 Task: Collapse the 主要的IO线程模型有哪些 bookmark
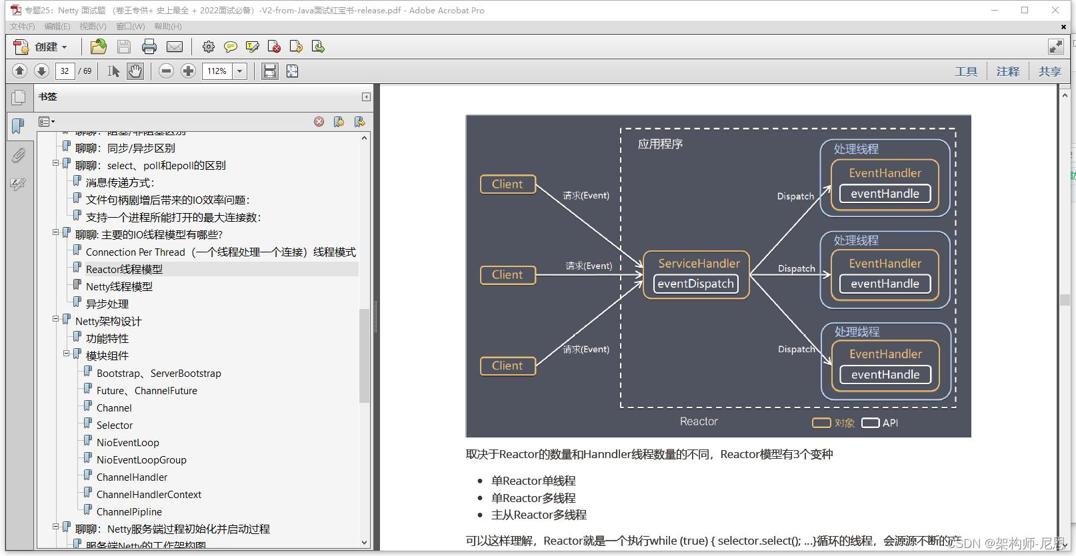click(x=56, y=233)
